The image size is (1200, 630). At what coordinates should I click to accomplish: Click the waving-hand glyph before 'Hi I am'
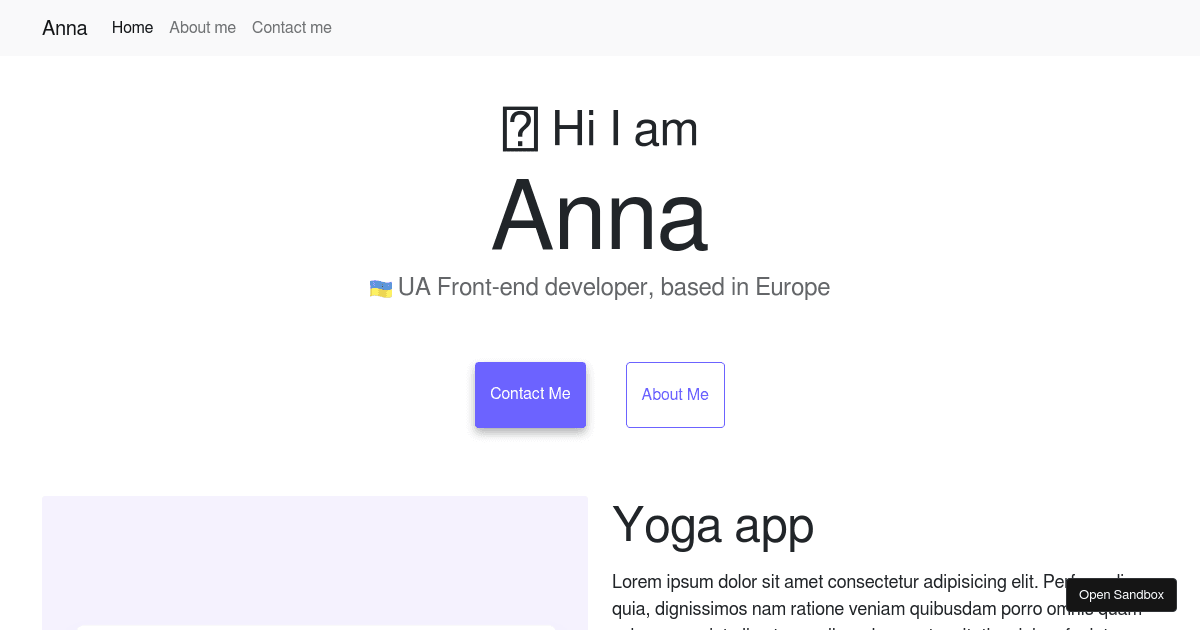click(x=518, y=128)
